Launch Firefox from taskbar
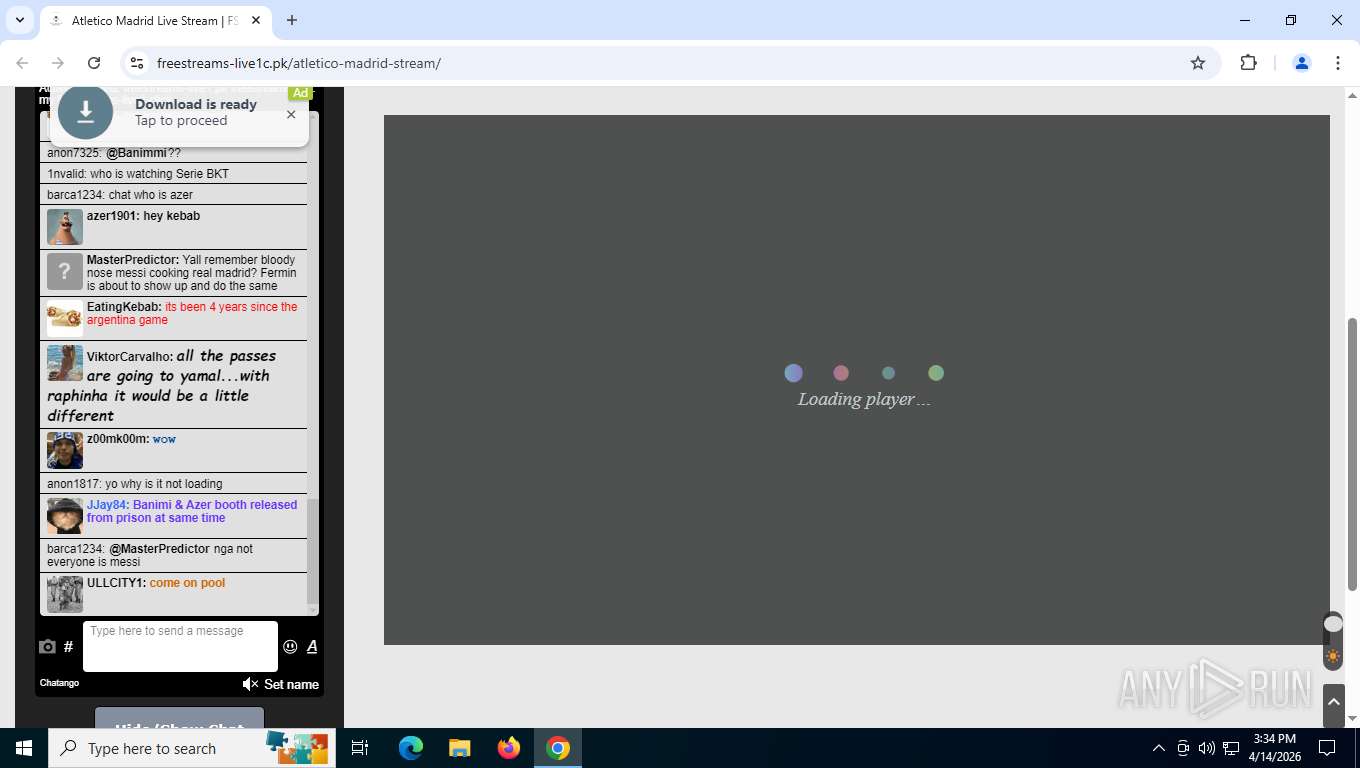Screen dimensions: 1360x768 pos(509,748)
